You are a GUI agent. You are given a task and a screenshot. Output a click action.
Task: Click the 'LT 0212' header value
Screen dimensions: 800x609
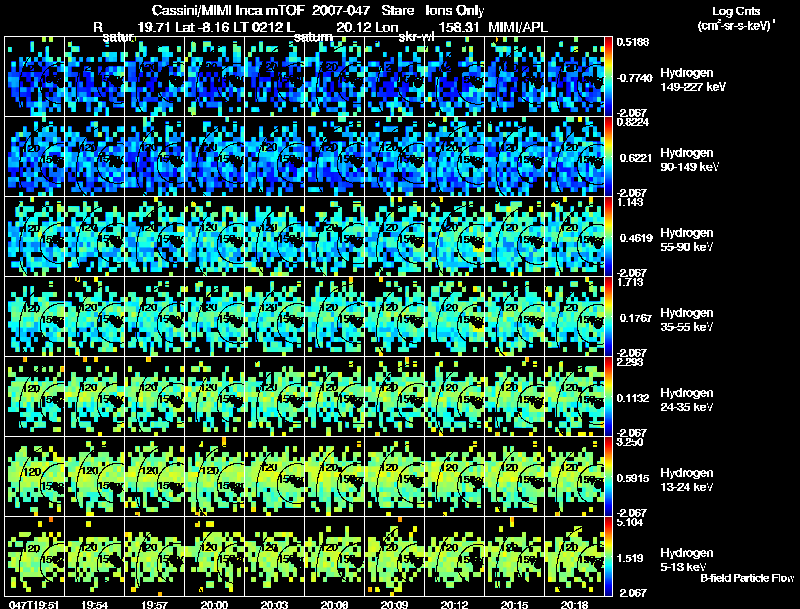pyautogui.click(x=257, y=27)
